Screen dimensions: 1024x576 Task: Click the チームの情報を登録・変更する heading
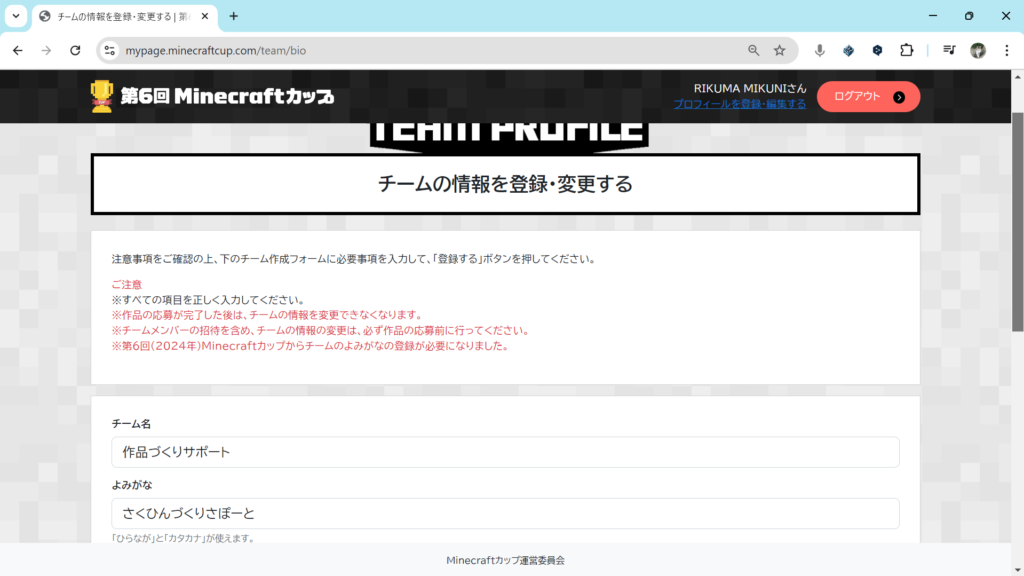point(505,184)
